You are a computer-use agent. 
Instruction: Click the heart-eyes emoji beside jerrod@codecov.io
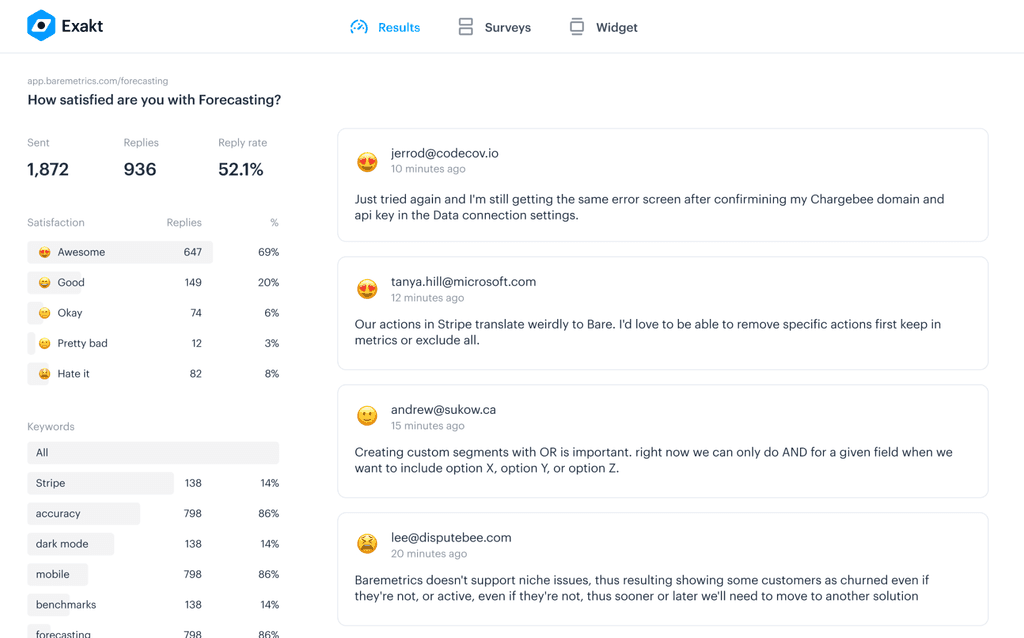(367, 161)
